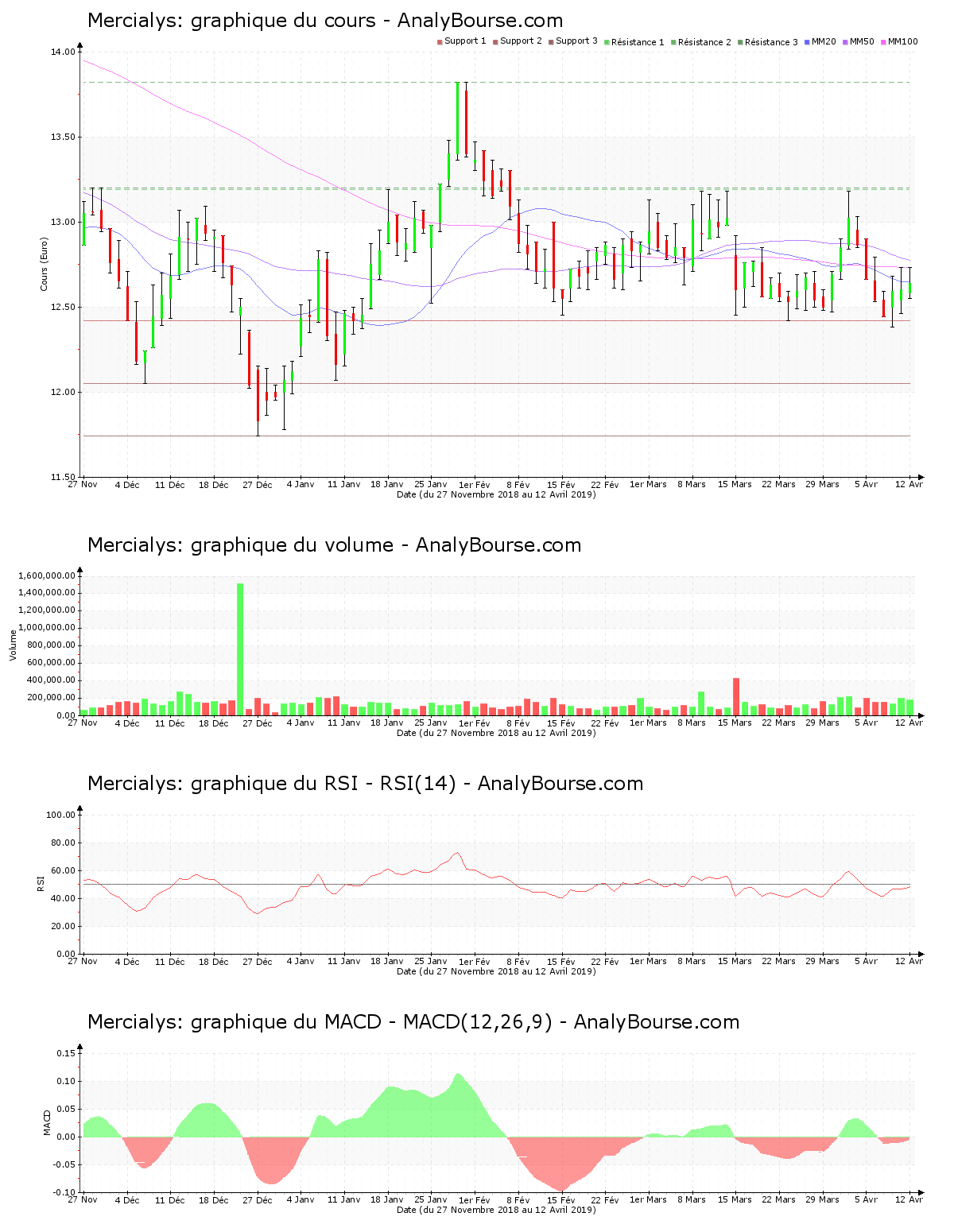Image resolution: width=954 pixels, height=1232 pixels.
Task: Click the date range caption under the volume chart
Action: coord(496,733)
